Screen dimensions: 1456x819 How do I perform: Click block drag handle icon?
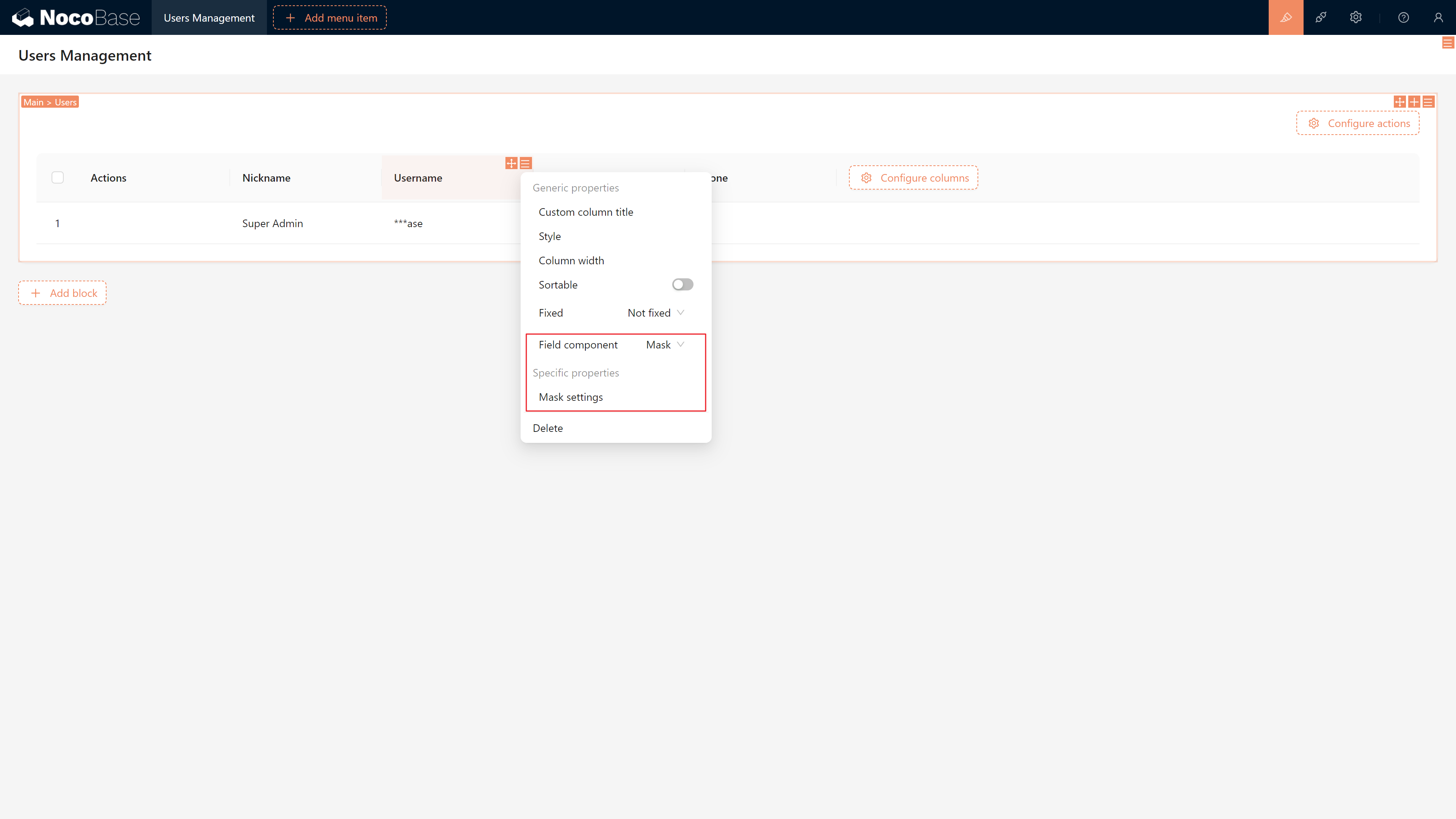pyautogui.click(x=1400, y=102)
